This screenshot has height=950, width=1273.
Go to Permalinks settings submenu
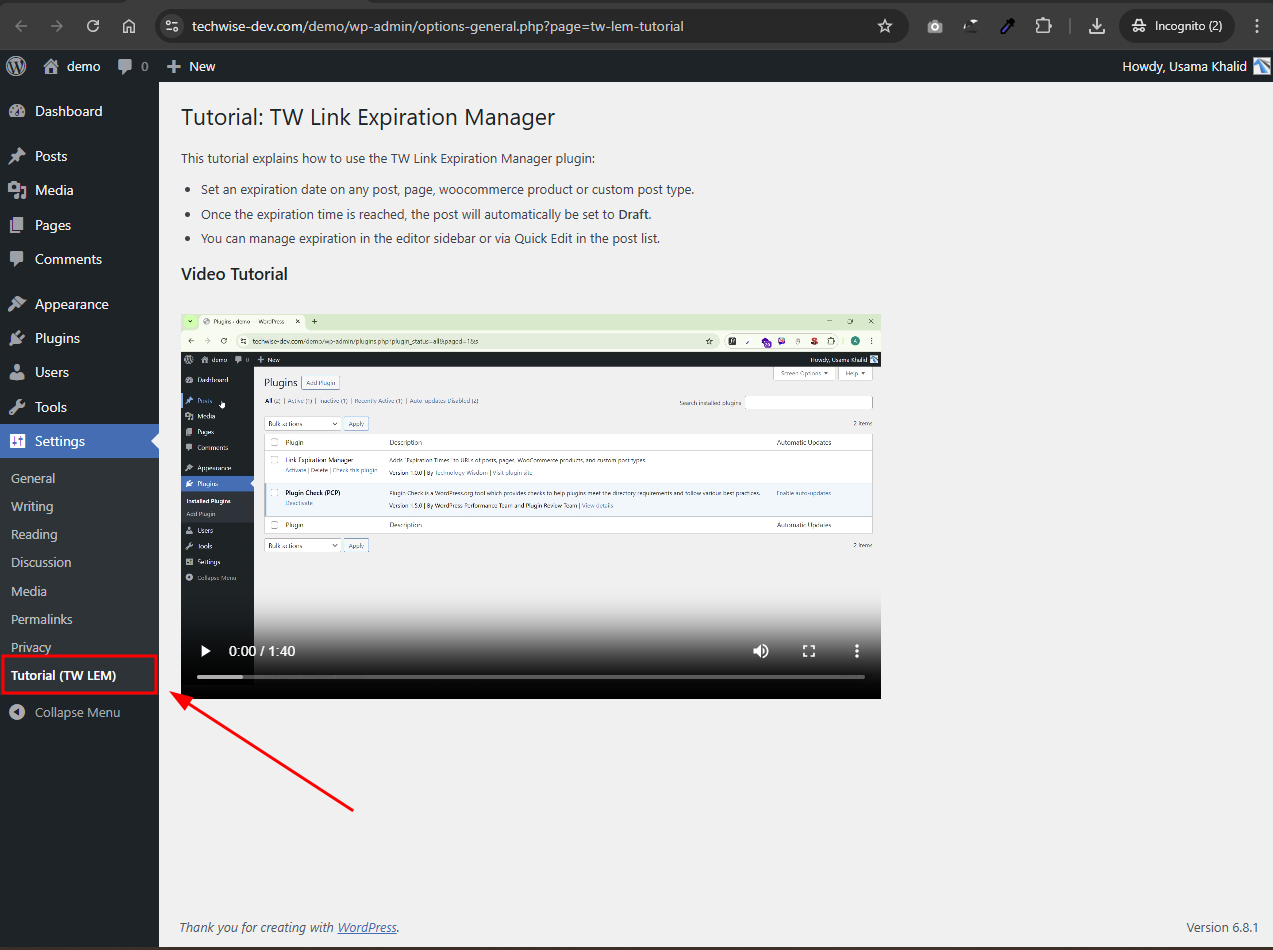[42, 619]
